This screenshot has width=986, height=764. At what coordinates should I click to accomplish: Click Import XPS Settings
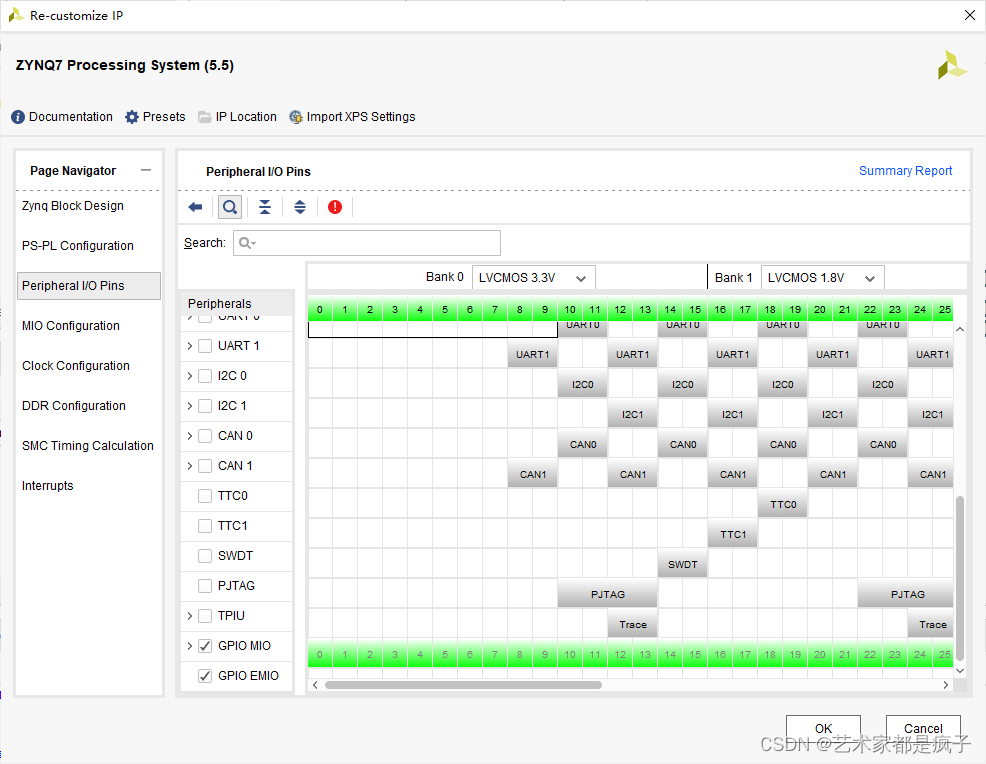[x=352, y=117]
